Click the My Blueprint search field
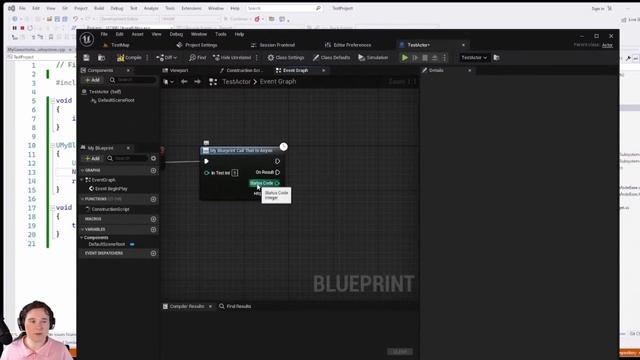Image resolution: width=640 pixels, height=360 pixels. (127, 158)
